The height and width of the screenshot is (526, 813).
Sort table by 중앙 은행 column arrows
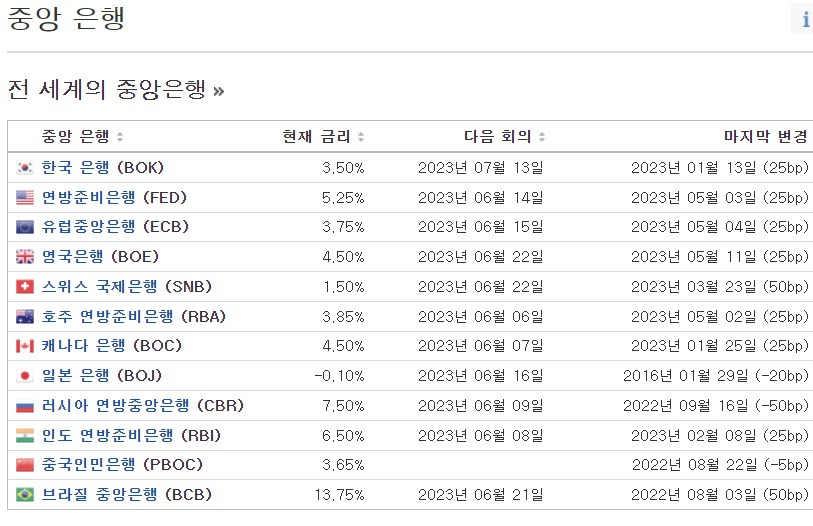click(x=120, y=137)
